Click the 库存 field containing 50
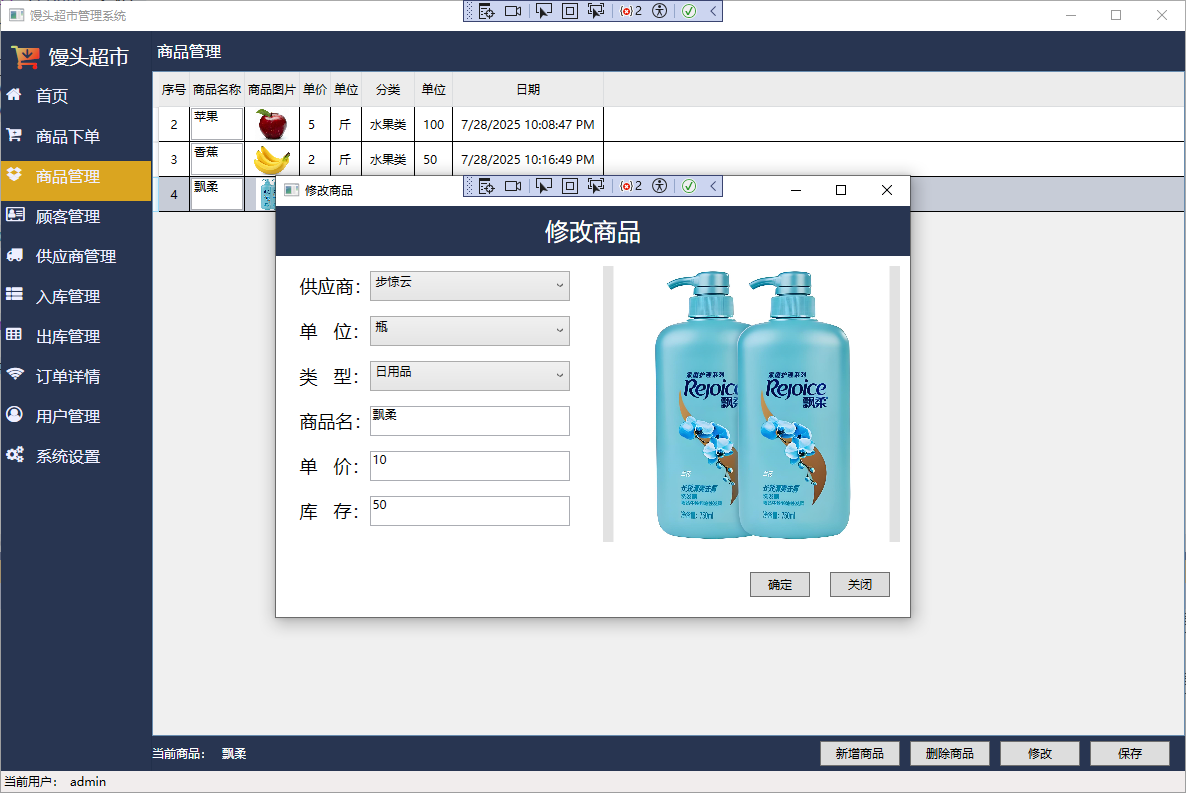 click(470, 511)
